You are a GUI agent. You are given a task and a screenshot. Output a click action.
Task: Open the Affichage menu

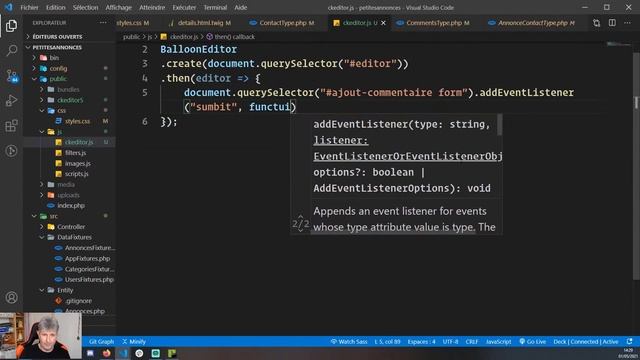118,7
